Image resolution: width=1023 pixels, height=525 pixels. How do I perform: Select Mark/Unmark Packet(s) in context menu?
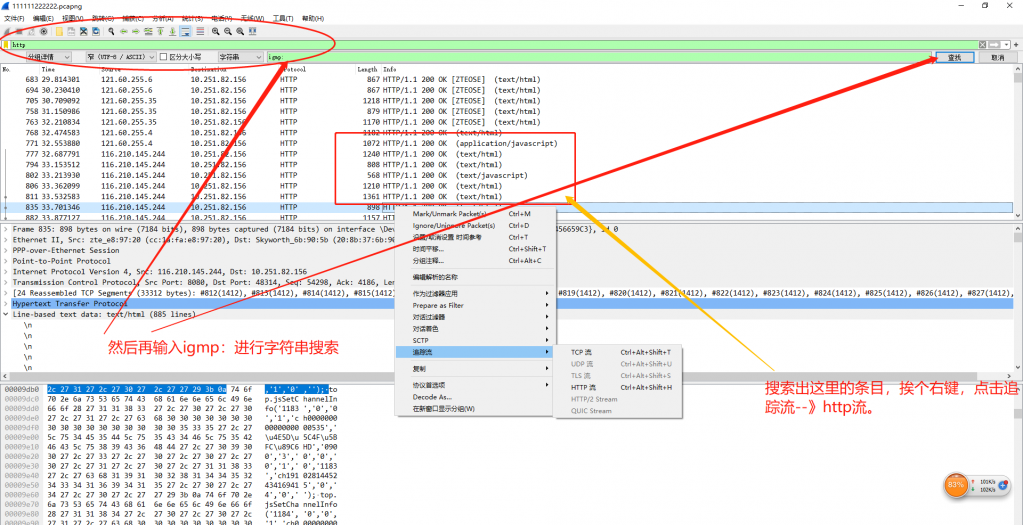tap(449, 214)
